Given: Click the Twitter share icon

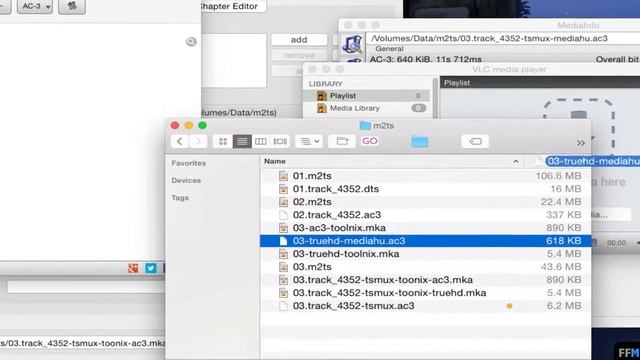Looking at the screenshot, I should pyautogui.click(x=151, y=268).
